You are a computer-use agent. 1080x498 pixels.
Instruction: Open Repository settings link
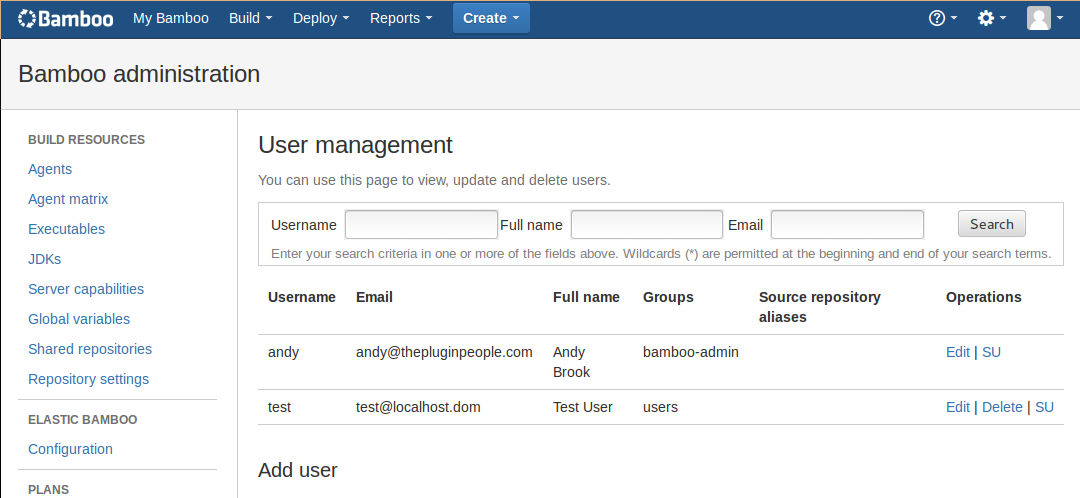pos(88,380)
